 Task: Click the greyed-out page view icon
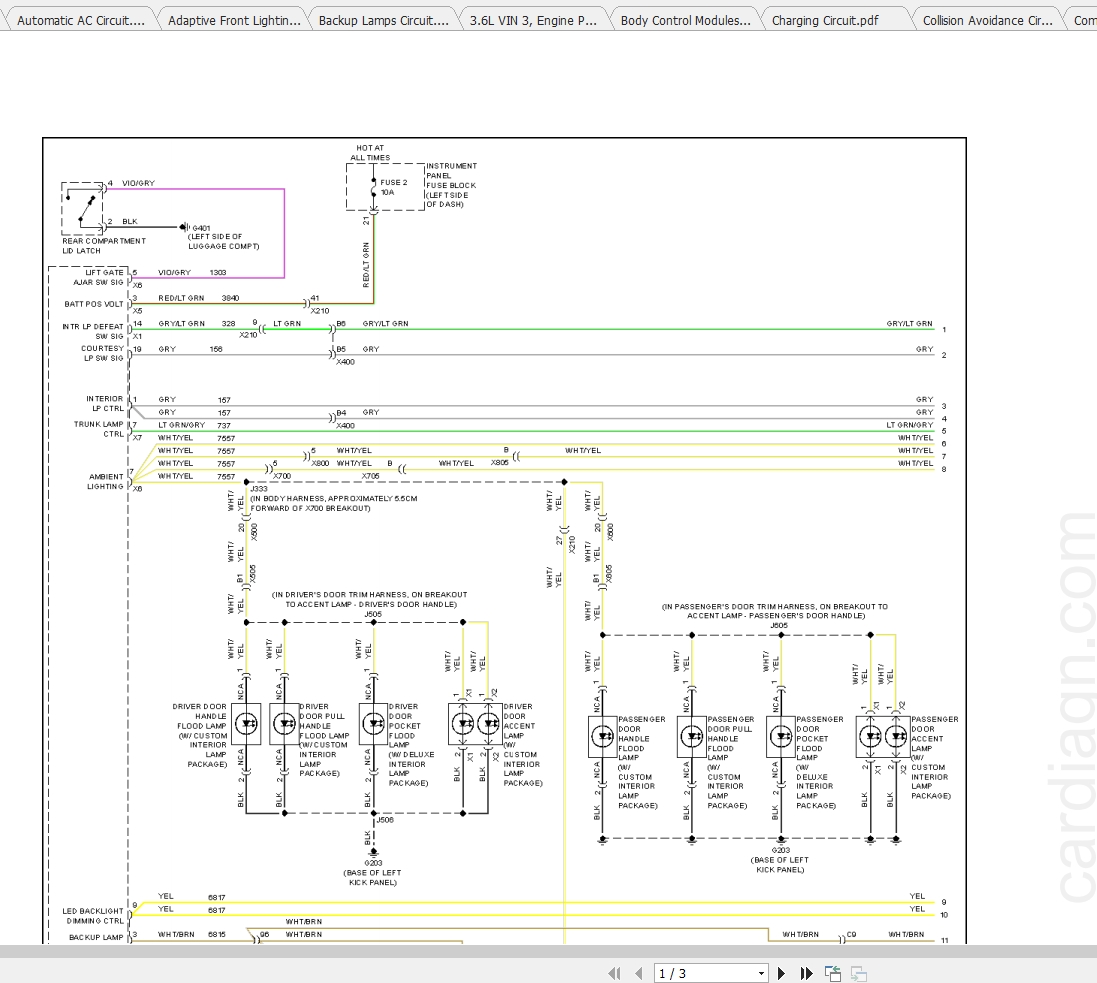point(858,973)
